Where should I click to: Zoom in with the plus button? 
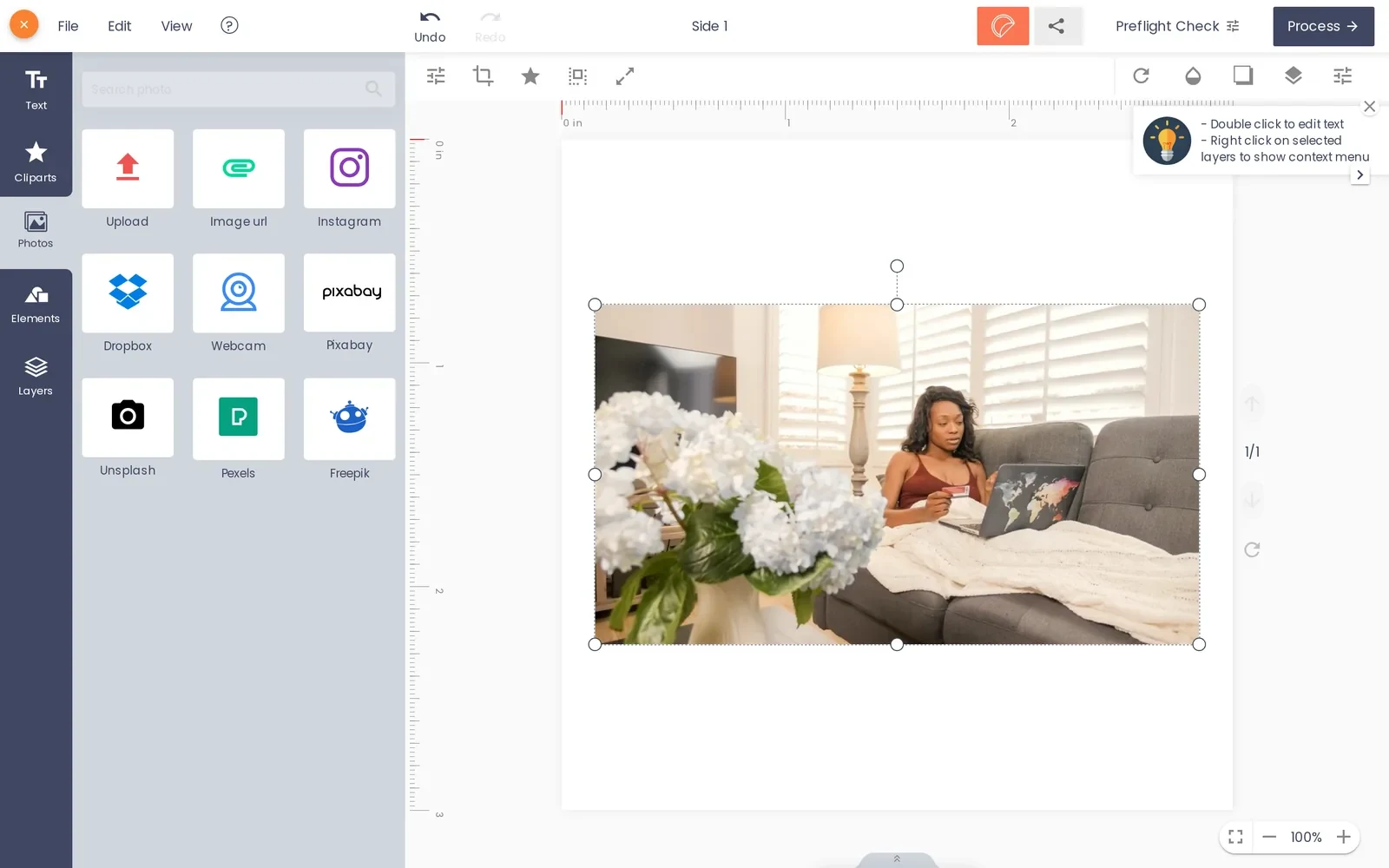(1344, 837)
